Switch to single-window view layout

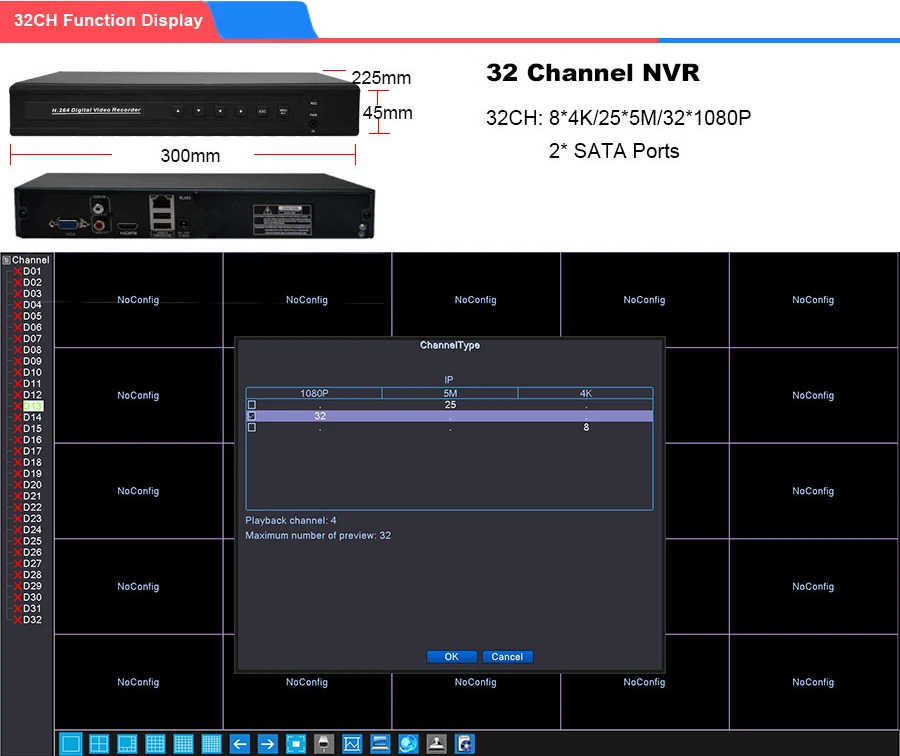[x=71, y=744]
